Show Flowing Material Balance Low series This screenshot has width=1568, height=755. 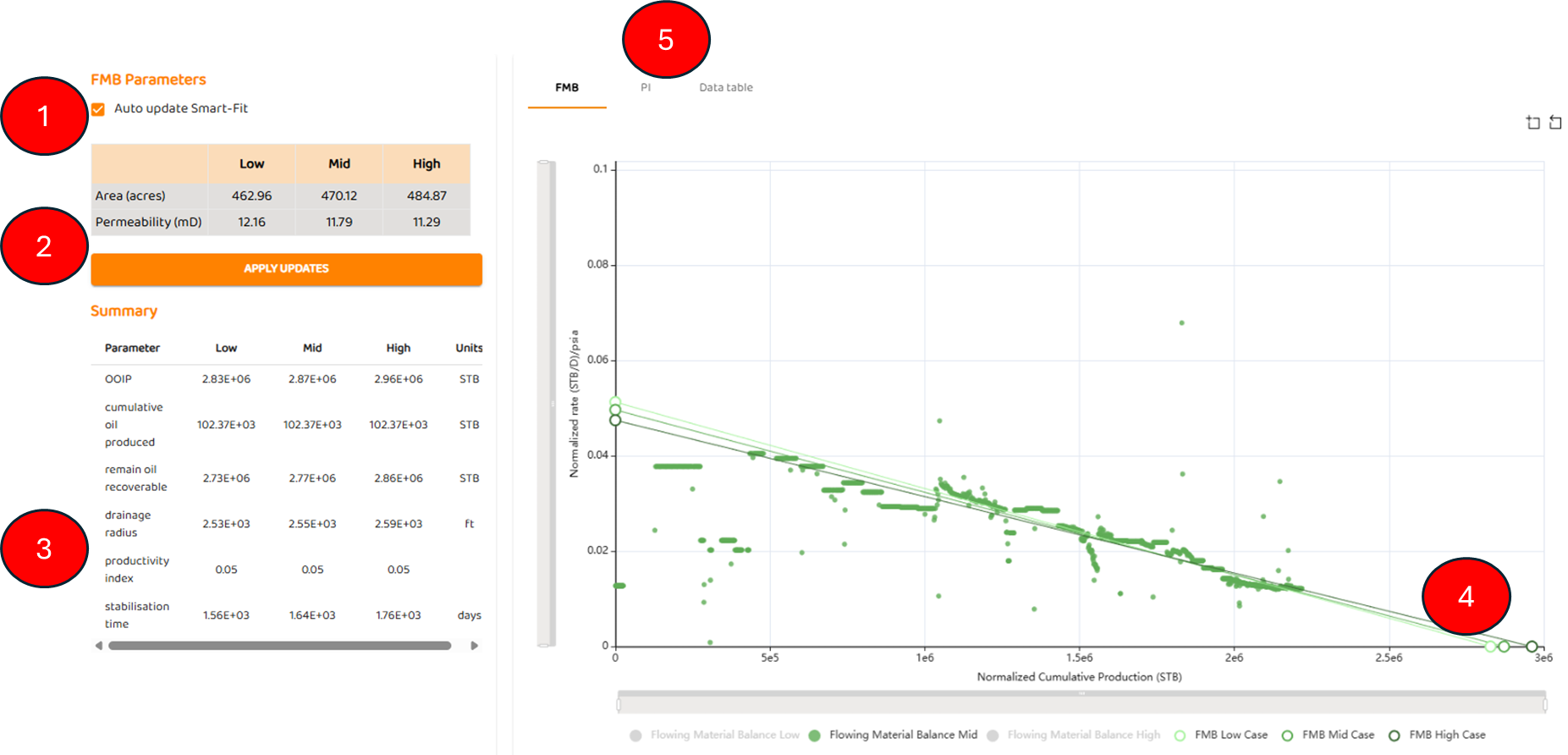[x=635, y=736]
